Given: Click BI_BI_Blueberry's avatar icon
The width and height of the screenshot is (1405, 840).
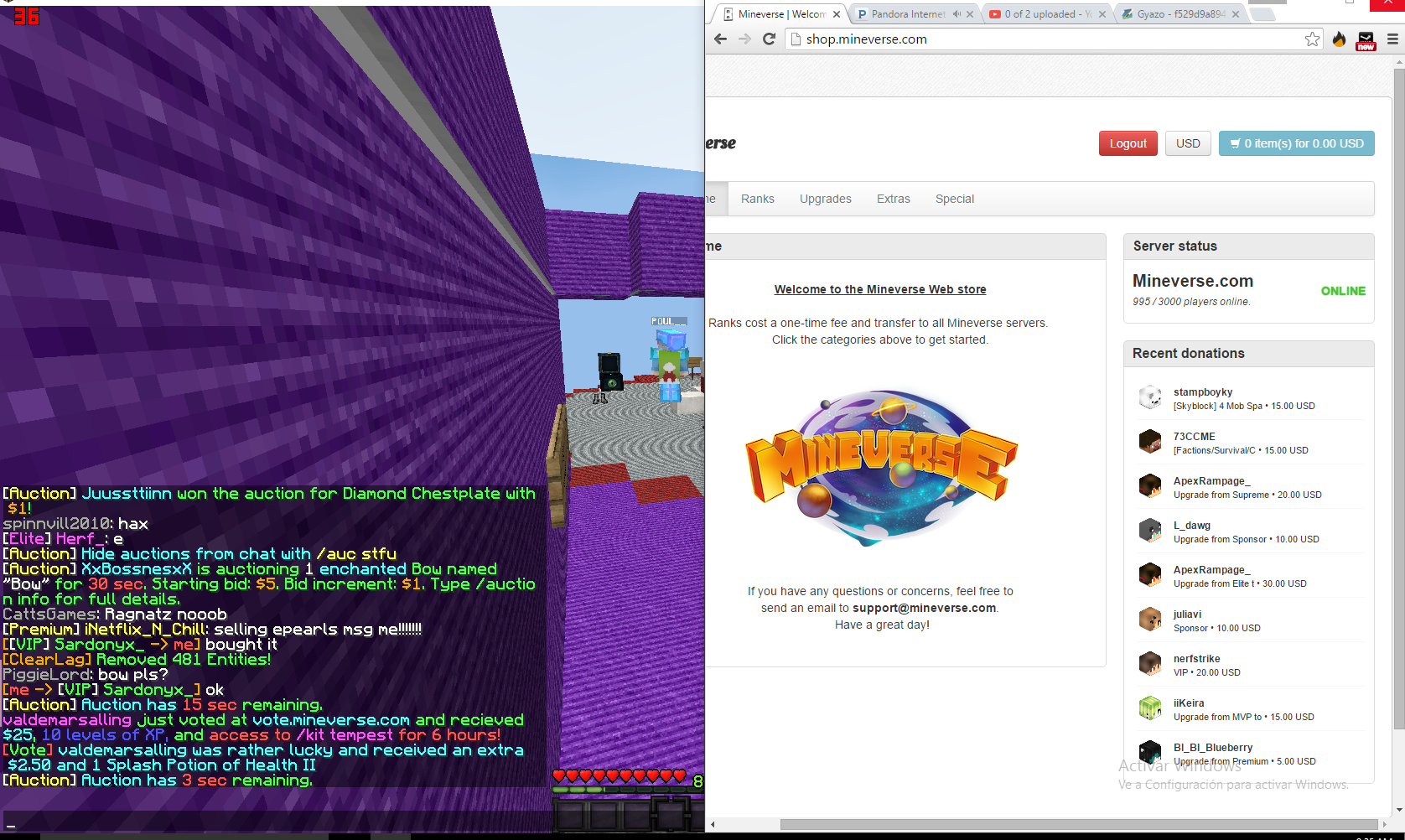Looking at the screenshot, I should [x=1150, y=753].
